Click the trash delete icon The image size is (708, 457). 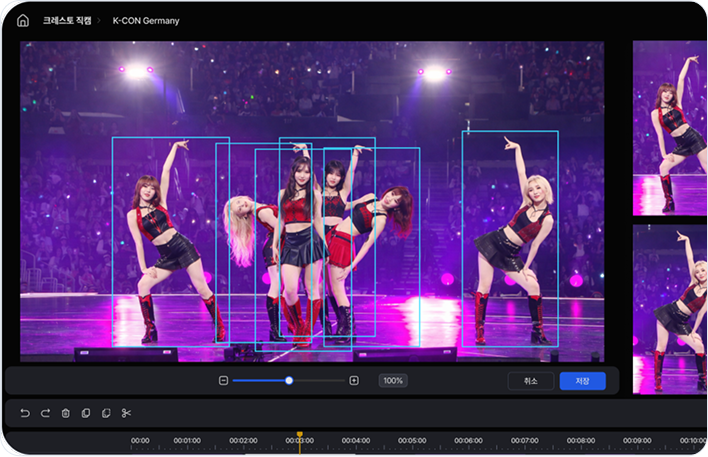point(65,413)
